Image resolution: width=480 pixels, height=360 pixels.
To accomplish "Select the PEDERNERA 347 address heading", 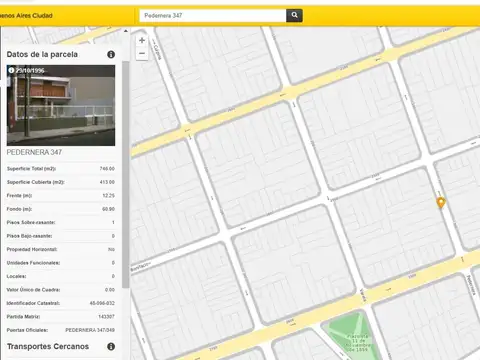I will [x=34, y=152].
